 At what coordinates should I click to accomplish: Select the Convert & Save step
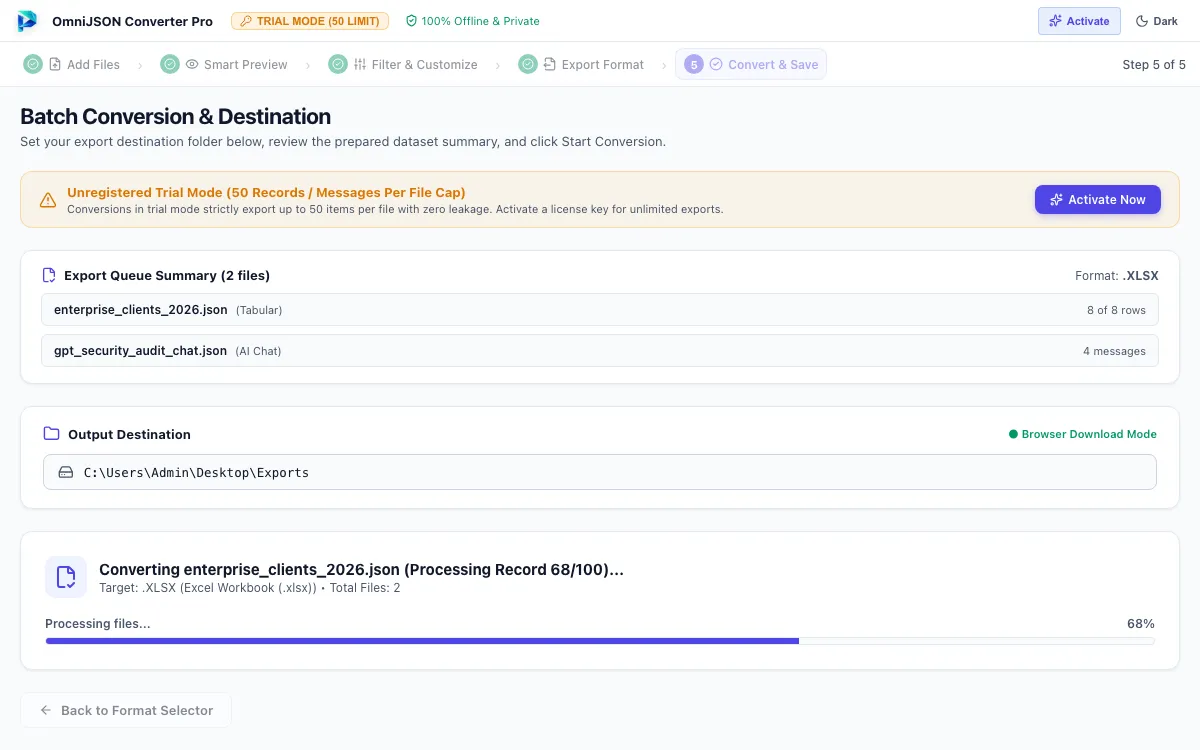click(751, 64)
